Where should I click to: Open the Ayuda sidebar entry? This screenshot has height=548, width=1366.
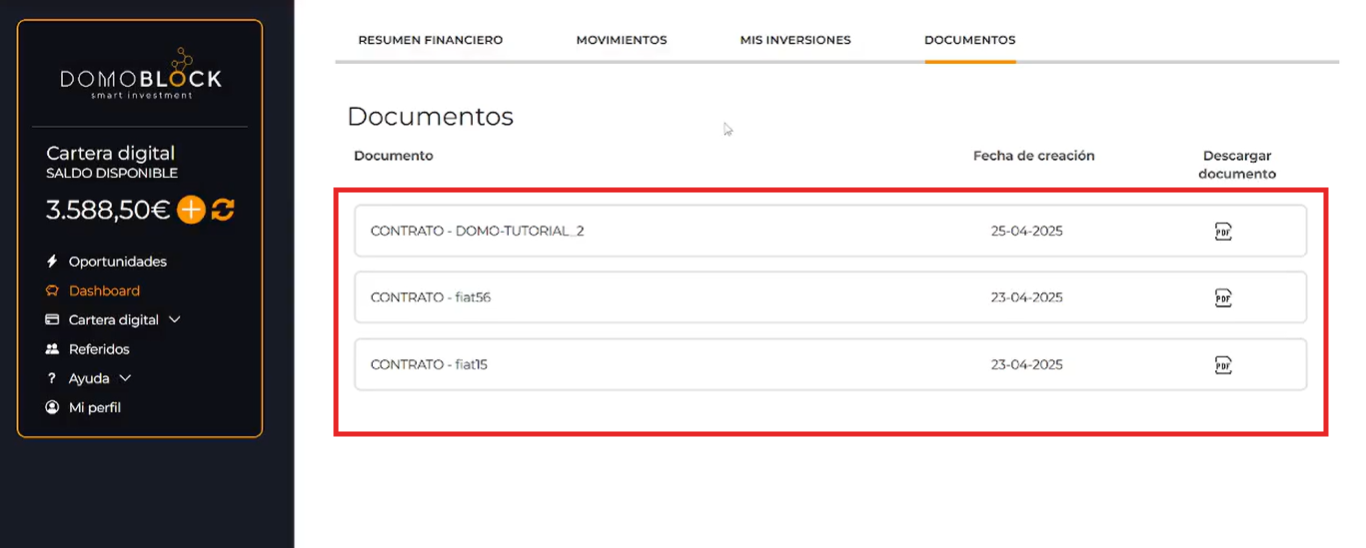pyautogui.click(x=89, y=378)
